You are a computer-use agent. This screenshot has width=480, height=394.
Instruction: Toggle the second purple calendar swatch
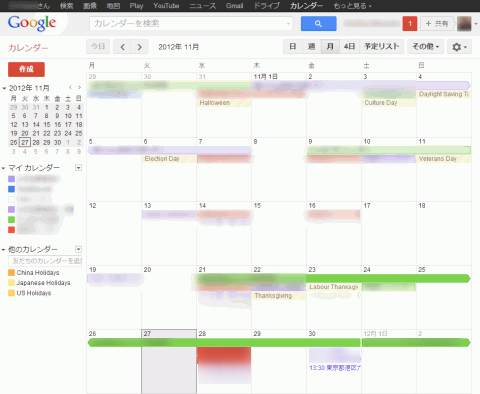click(x=11, y=209)
